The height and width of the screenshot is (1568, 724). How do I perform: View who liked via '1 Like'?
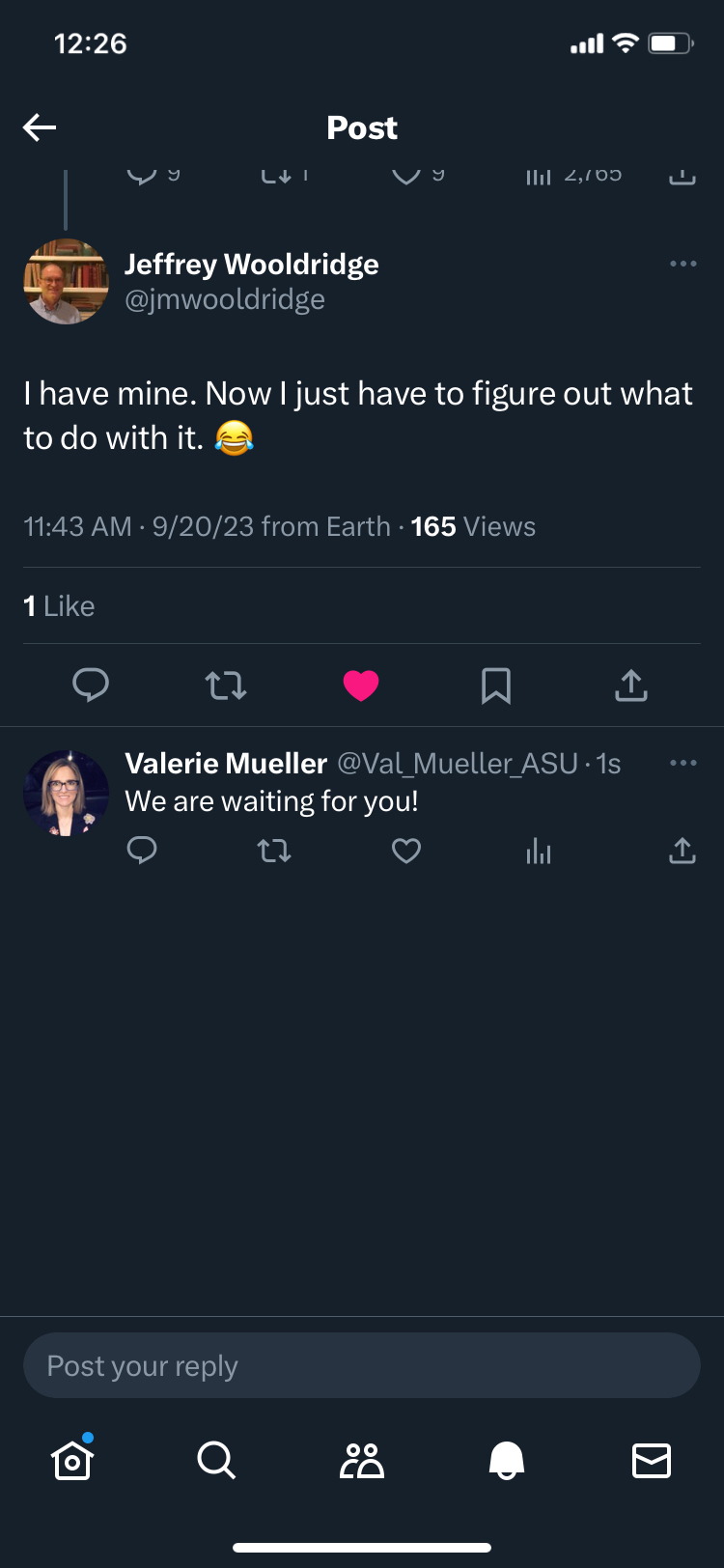(59, 606)
